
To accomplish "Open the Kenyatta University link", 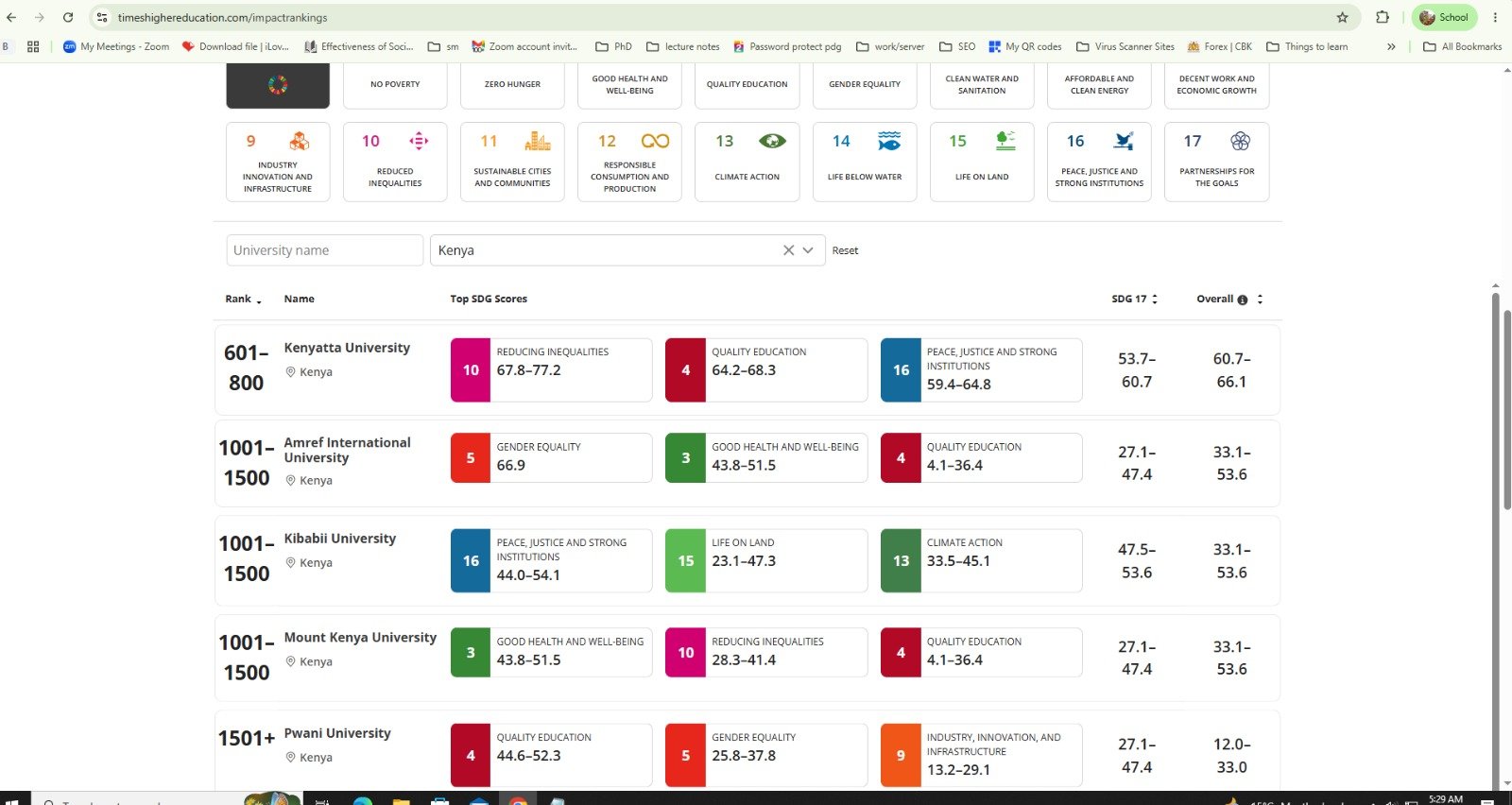I will coord(347,348).
